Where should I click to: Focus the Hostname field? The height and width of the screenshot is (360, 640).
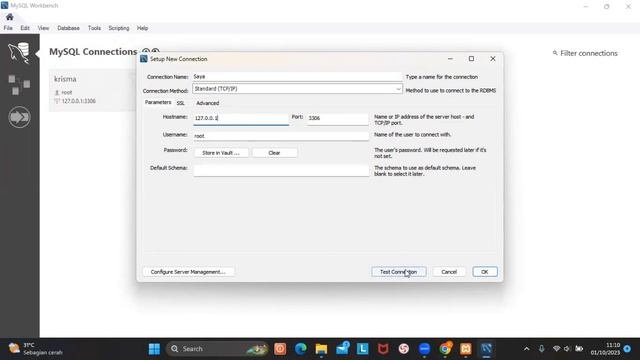pyautogui.click(x=241, y=118)
